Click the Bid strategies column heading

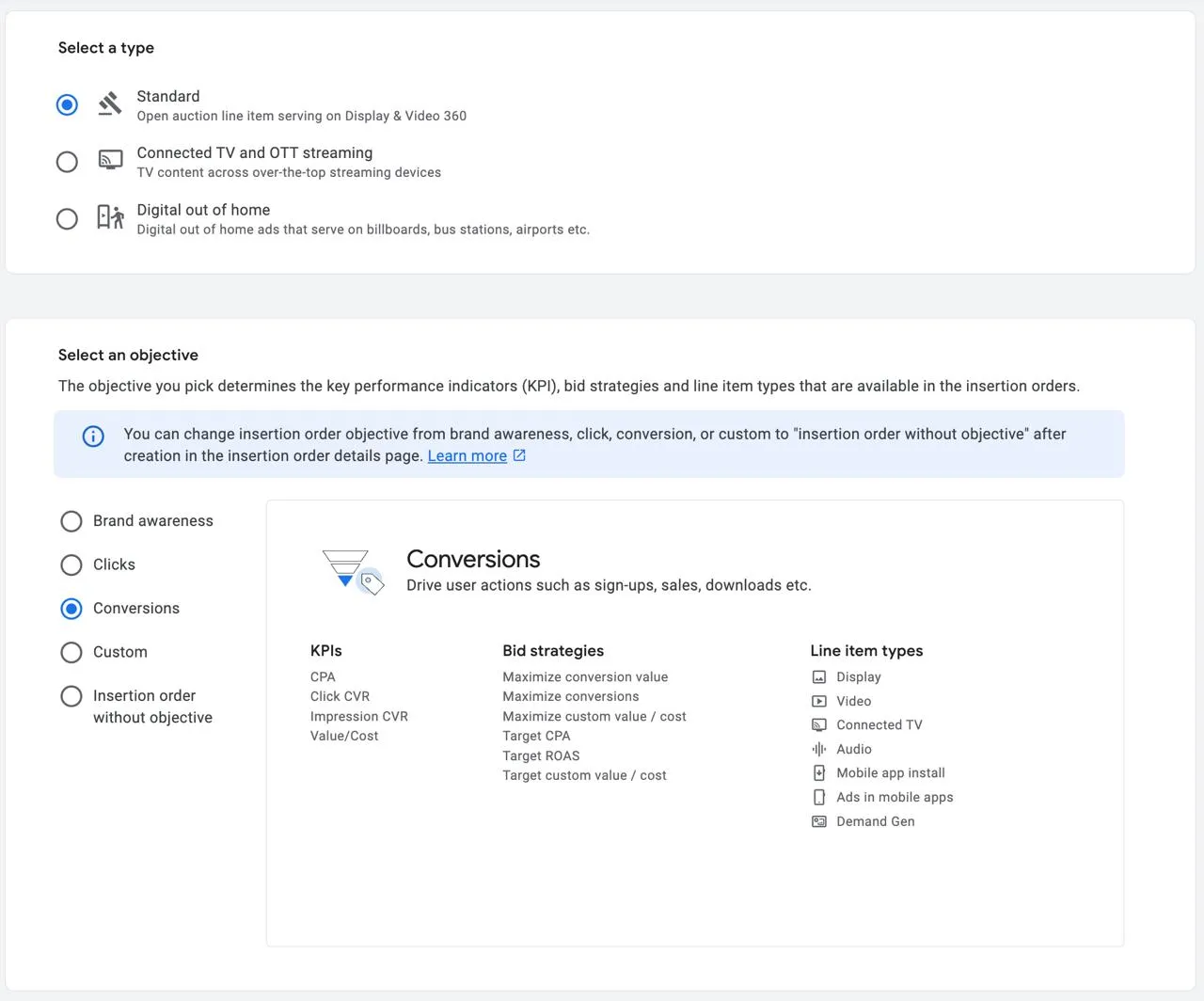point(553,651)
